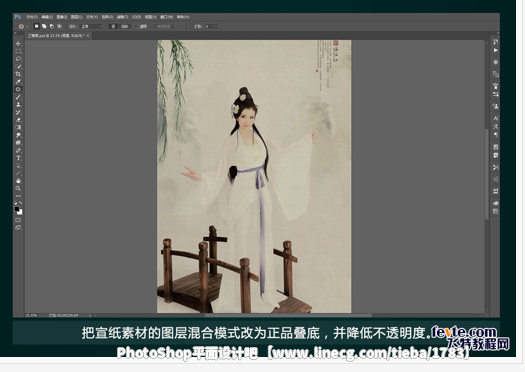525x372 pixels.
Task: Open the 视图 menu
Action: click(150, 17)
